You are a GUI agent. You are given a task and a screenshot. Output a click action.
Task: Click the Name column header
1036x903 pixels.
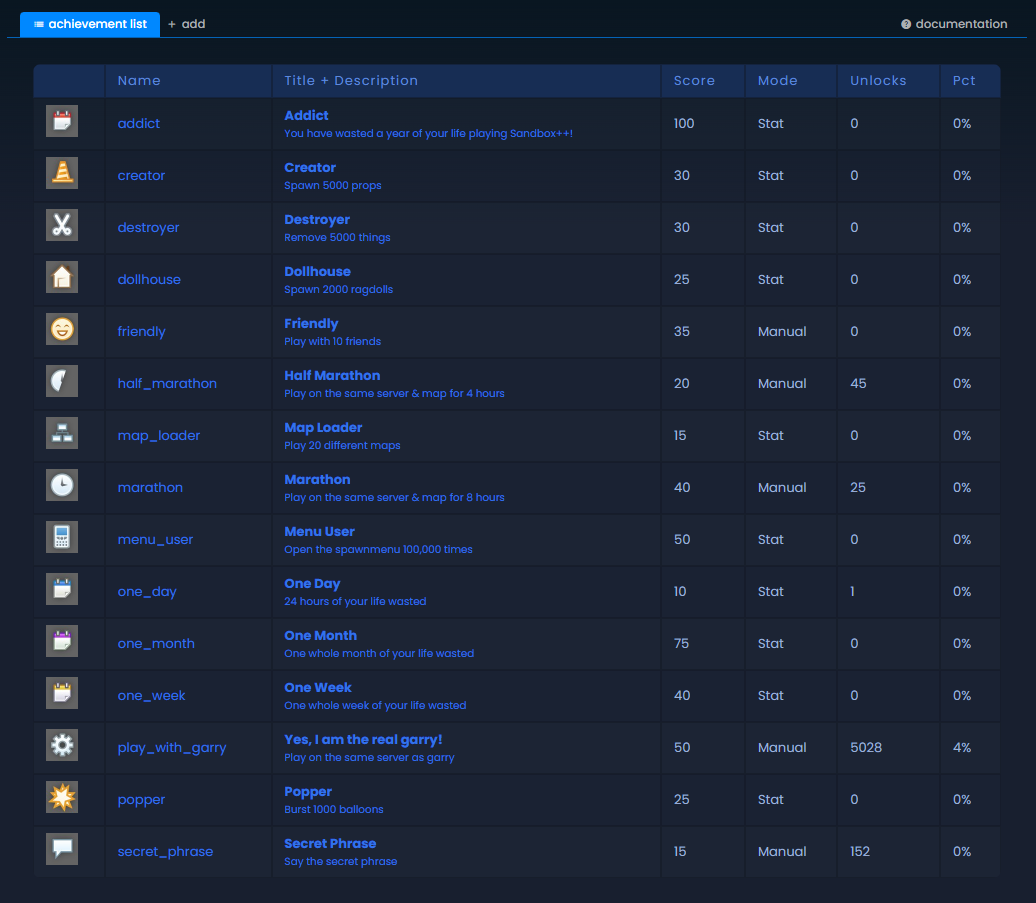[x=139, y=81]
